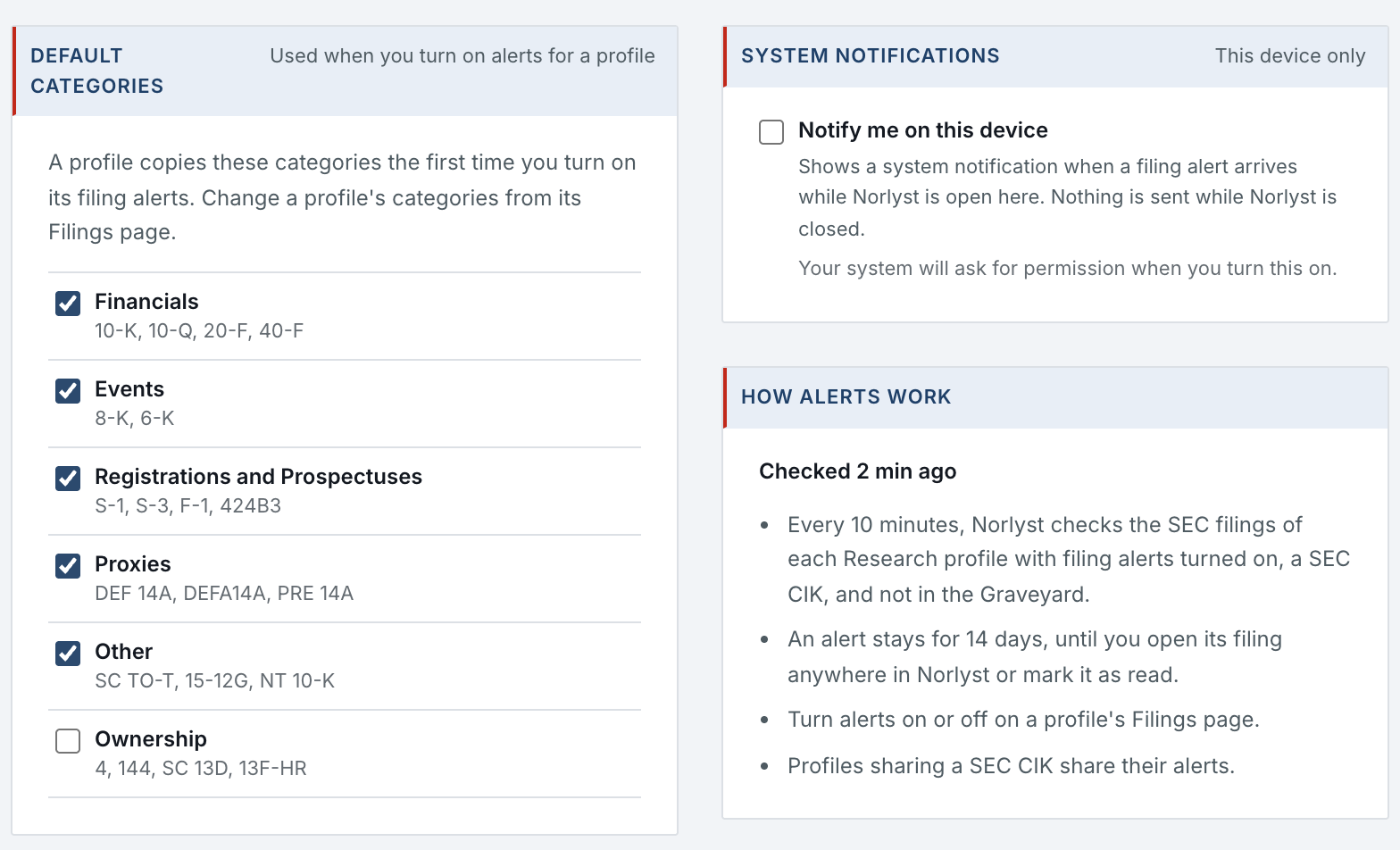Click the How Alerts Work heading
The height and width of the screenshot is (850, 1400).
click(846, 396)
